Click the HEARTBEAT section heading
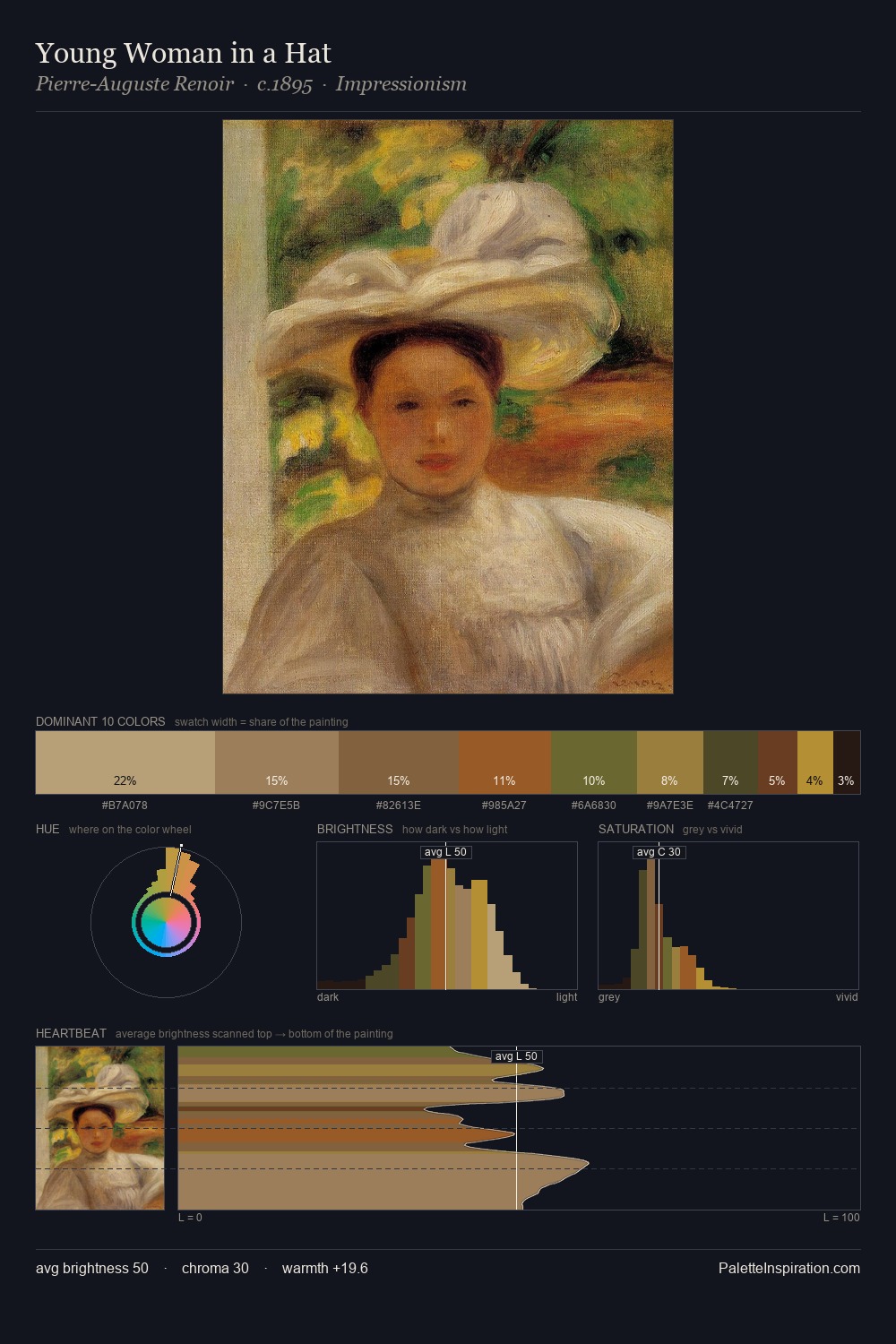 71,1033
